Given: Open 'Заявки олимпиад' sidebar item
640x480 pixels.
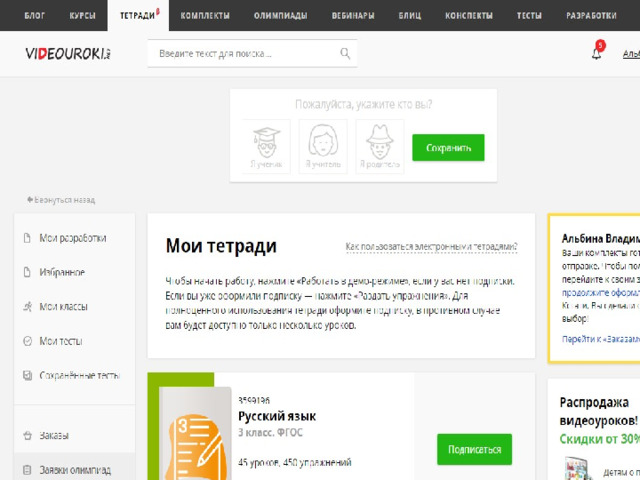Looking at the screenshot, I should [74, 470].
